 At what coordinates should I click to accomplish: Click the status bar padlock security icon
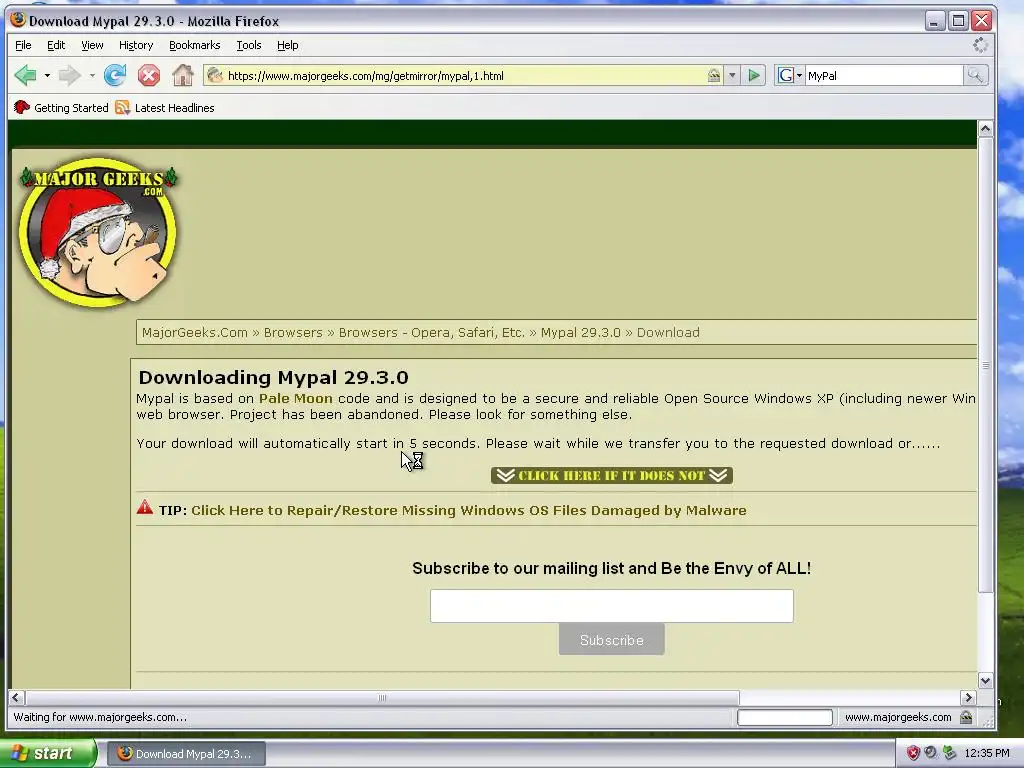966,718
